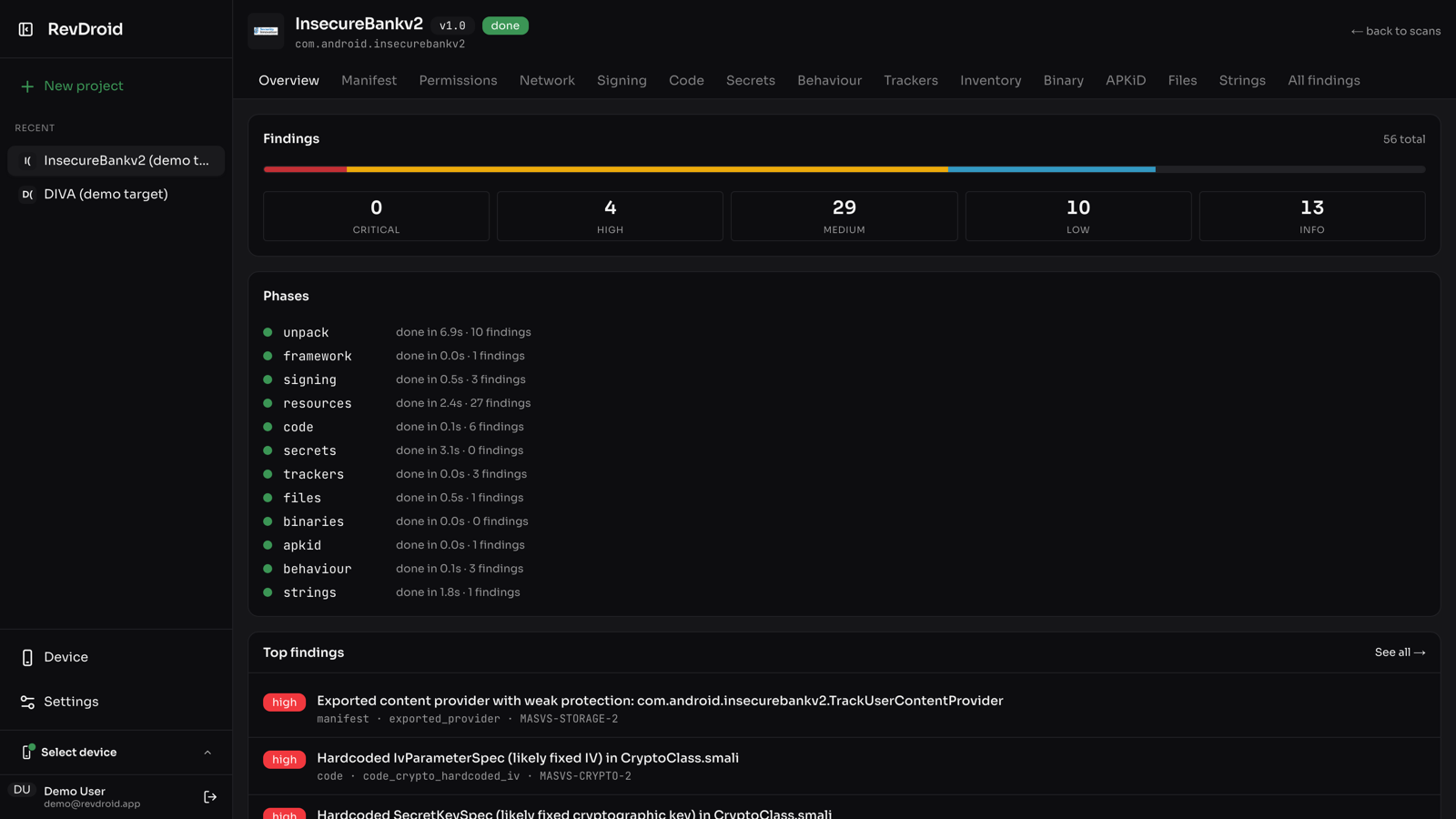Open the Files tab

(1182, 80)
